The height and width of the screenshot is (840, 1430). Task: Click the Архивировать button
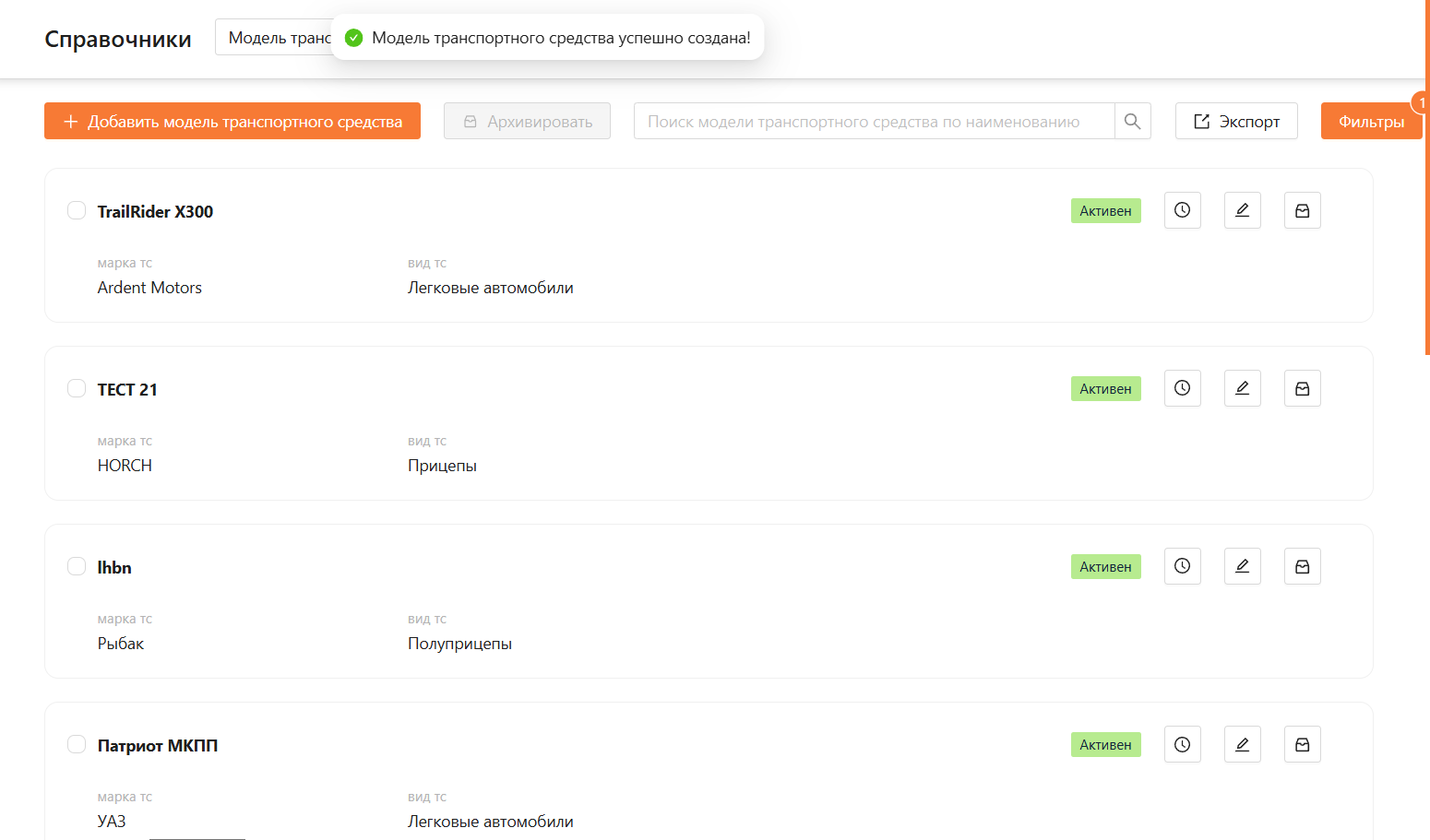tap(527, 121)
